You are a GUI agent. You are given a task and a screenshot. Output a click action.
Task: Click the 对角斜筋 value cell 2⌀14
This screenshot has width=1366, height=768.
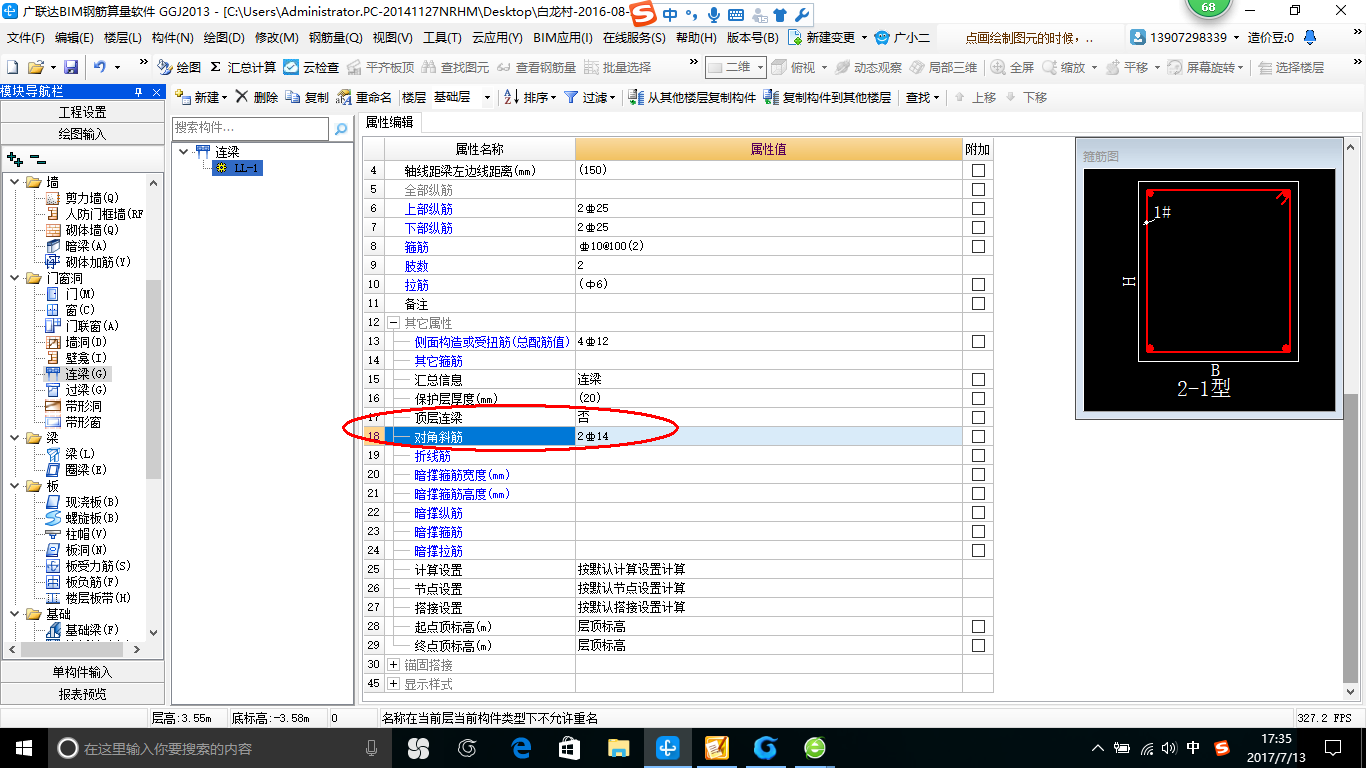pos(768,437)
